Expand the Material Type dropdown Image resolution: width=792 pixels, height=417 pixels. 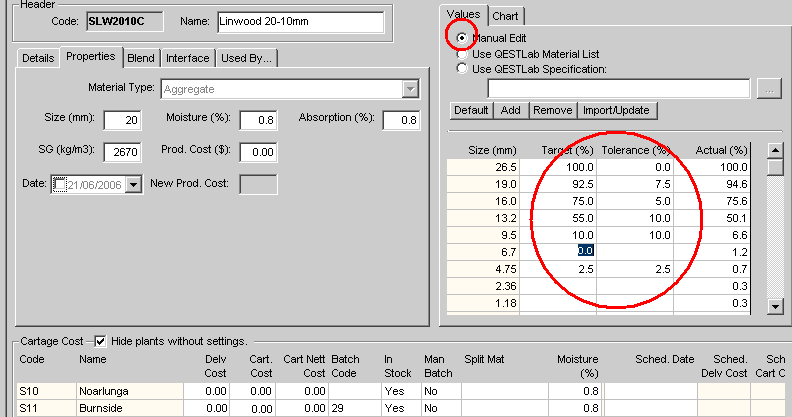click(409, 89)
